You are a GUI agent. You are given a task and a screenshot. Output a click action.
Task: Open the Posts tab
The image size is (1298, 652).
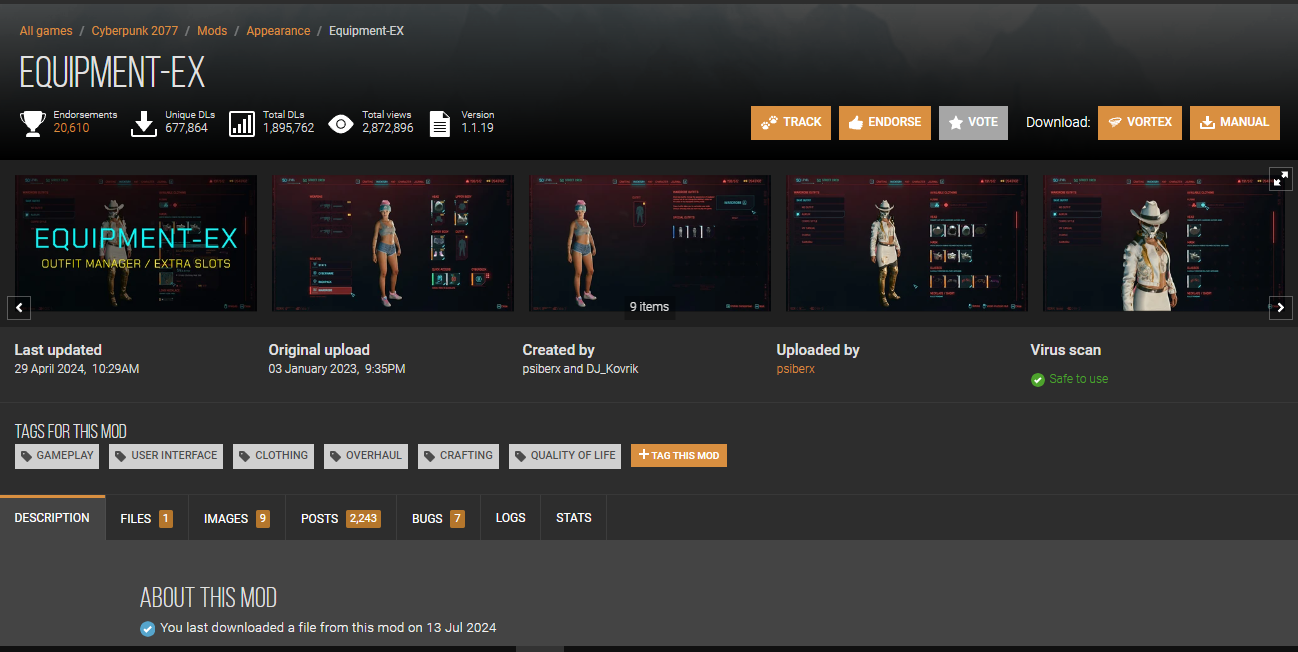(340, 518)
